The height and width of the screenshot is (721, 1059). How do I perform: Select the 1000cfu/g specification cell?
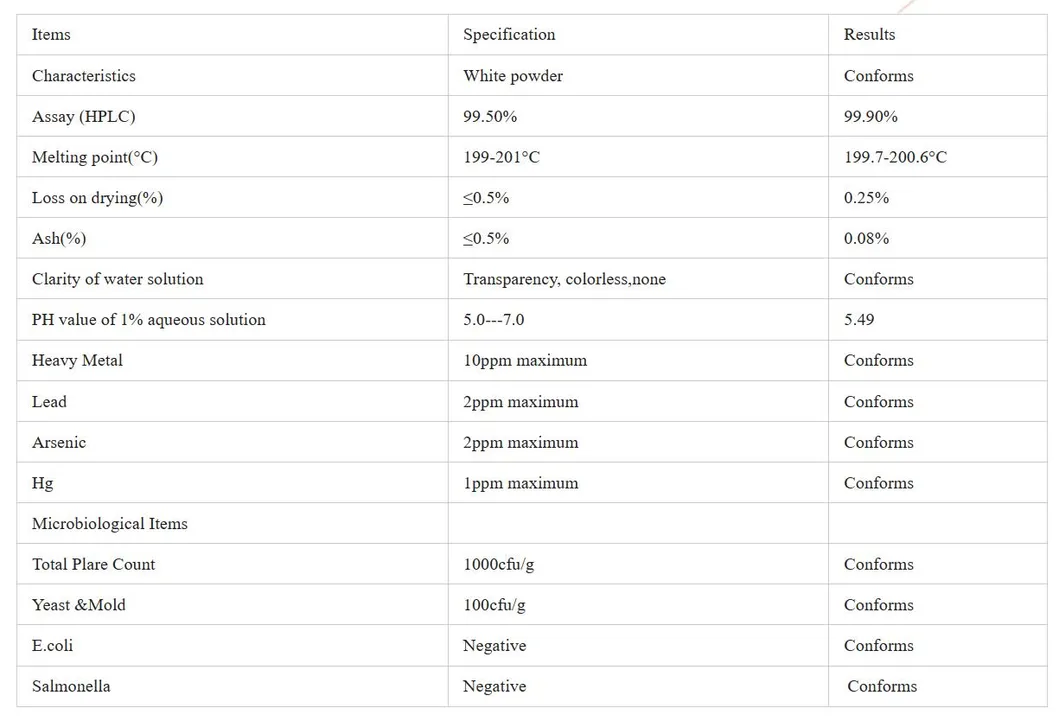point(498,564)
